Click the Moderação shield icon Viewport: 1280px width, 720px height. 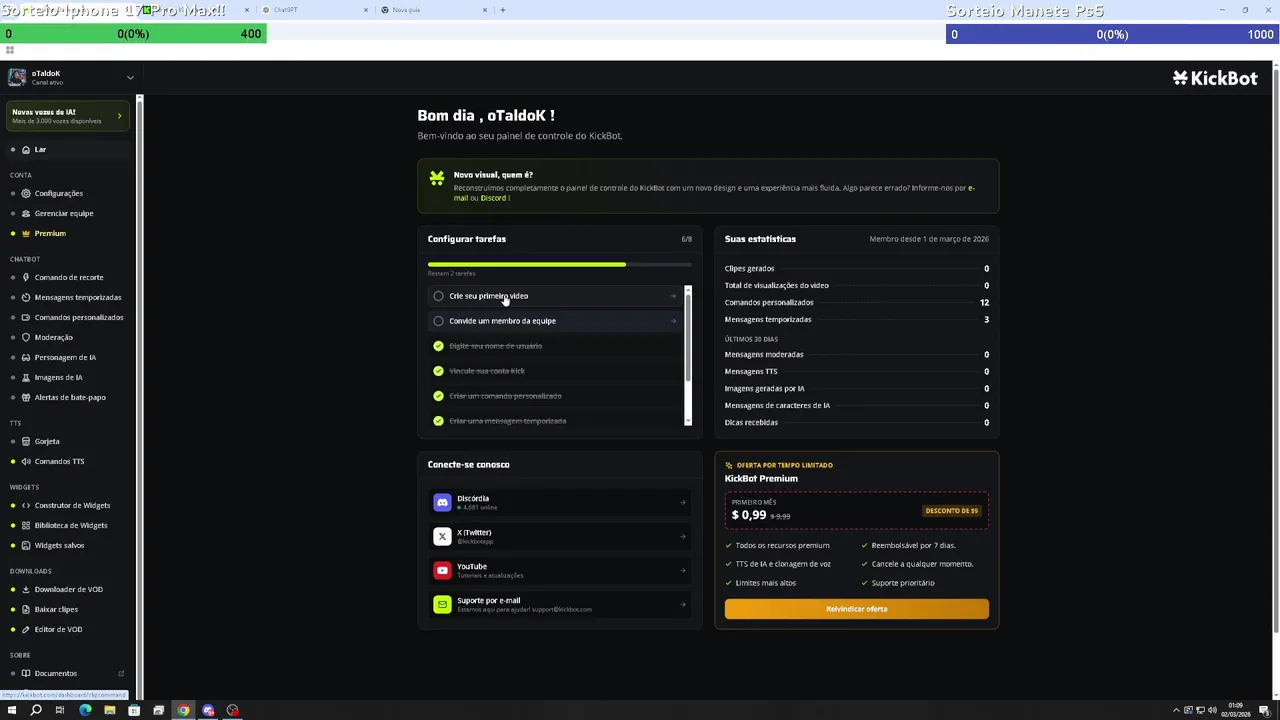tap(26, 337)
